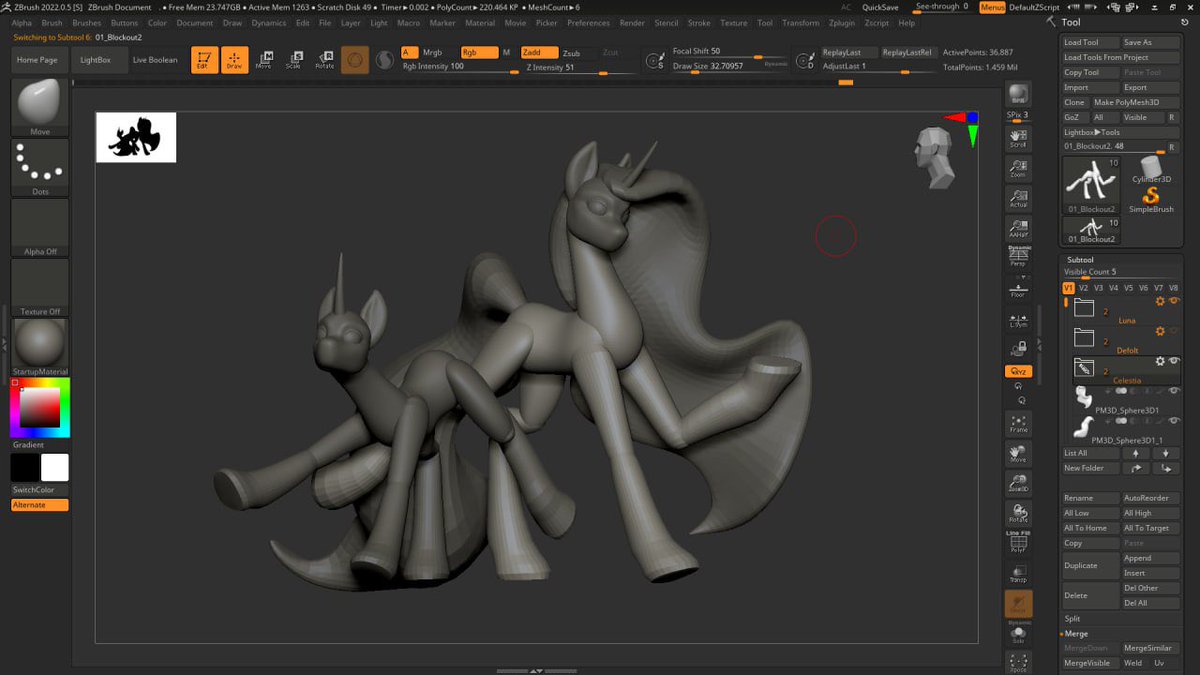Move subtool up with arrow button

(1135, 453)
